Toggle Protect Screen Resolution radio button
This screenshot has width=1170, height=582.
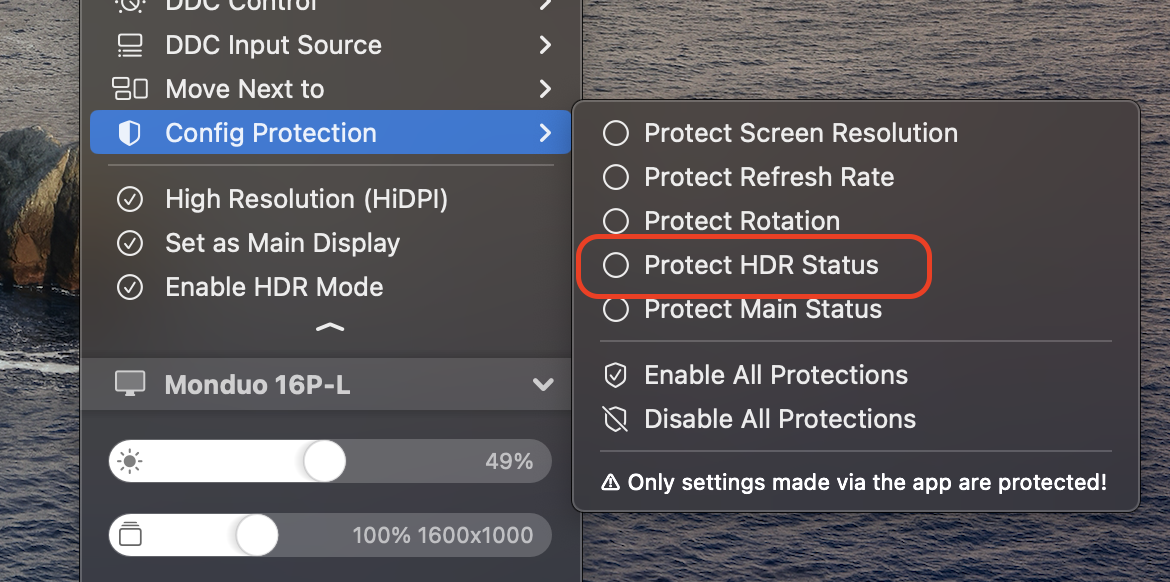pyautogui.click(x=616, y=134)
